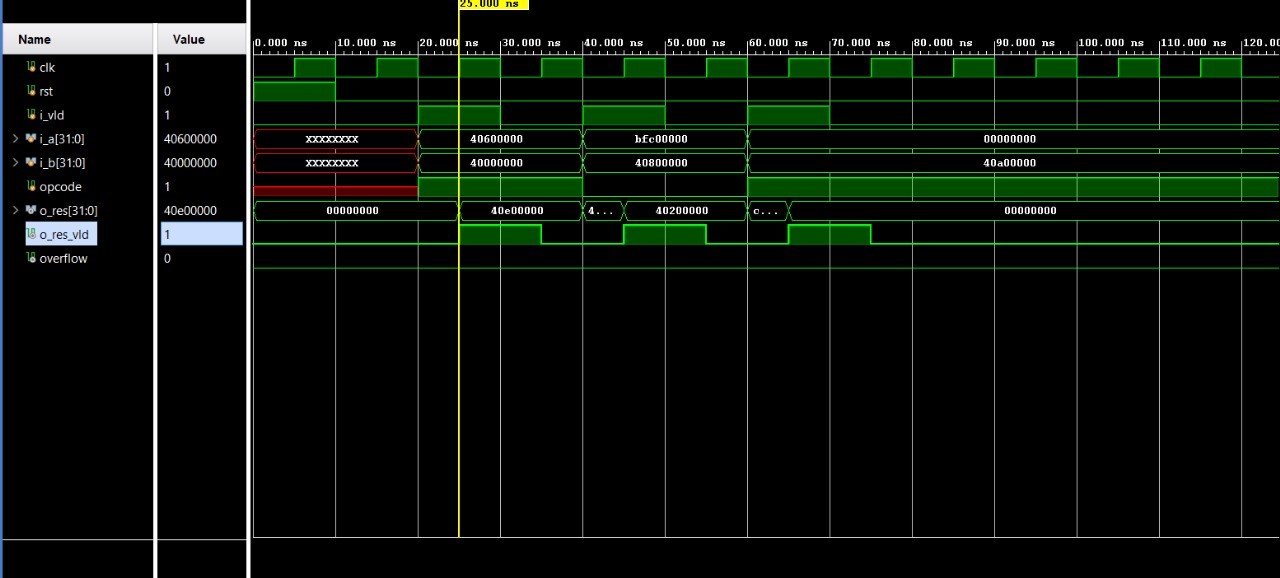Expand the o_res[31:0] bus bits
Image resolution: width=1280 pixels, height=578 pixels.
click(x=15, y=211)
